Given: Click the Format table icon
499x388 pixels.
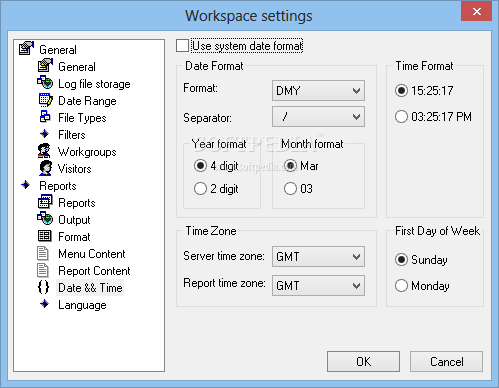Looking at the screenshot, I should (45, 236).
